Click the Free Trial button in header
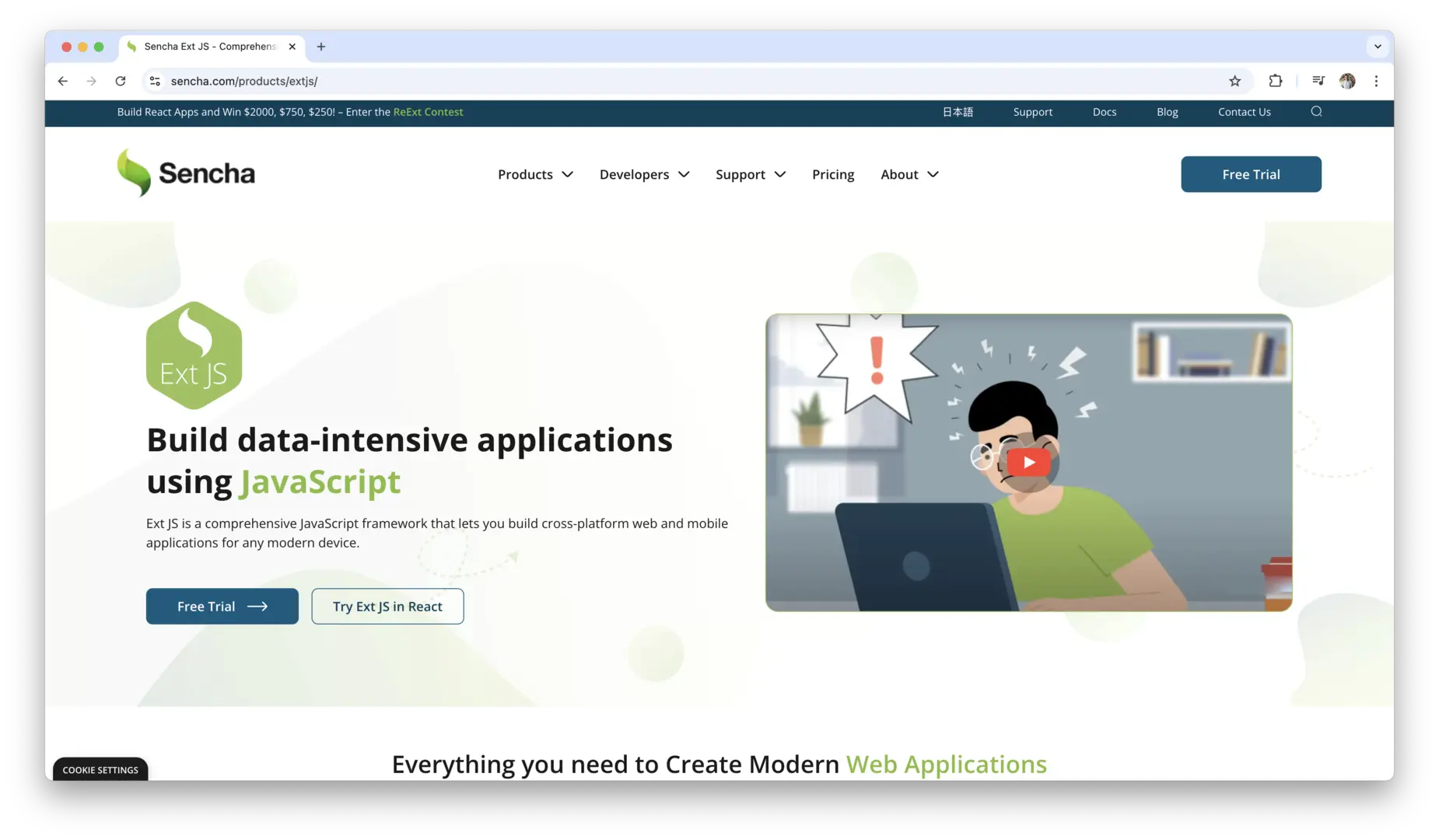The image size is (1439, 840). pyautogui.click(x=1251, y=174)
